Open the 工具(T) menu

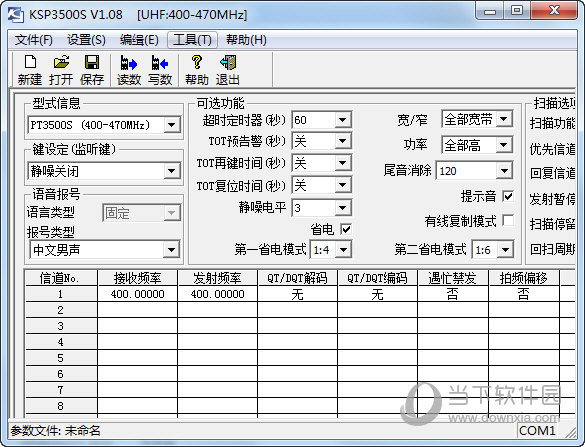pyautogui.click(x=193, y=40)
